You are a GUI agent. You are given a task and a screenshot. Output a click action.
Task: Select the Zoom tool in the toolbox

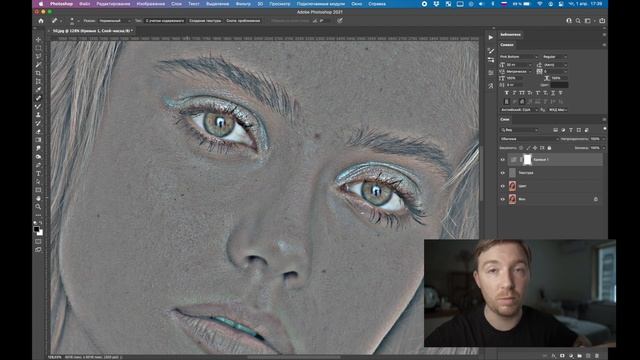[38, 207]
